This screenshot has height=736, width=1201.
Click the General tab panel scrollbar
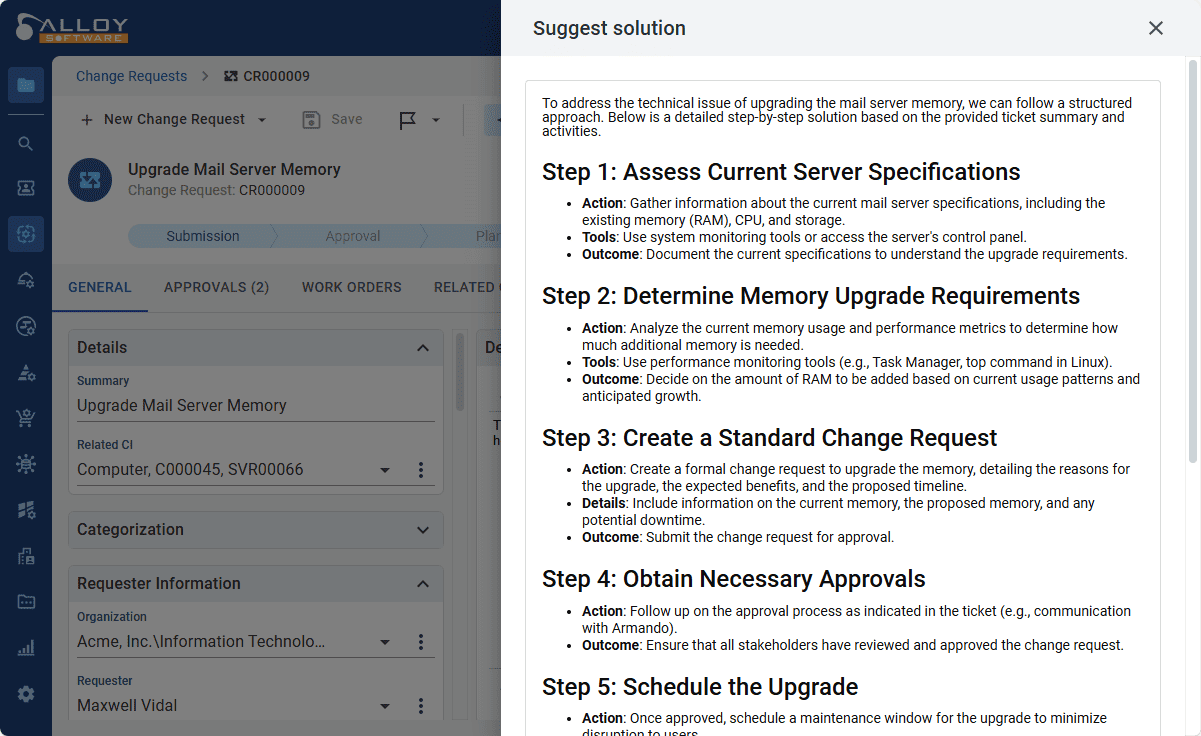[x=460, y=372]
